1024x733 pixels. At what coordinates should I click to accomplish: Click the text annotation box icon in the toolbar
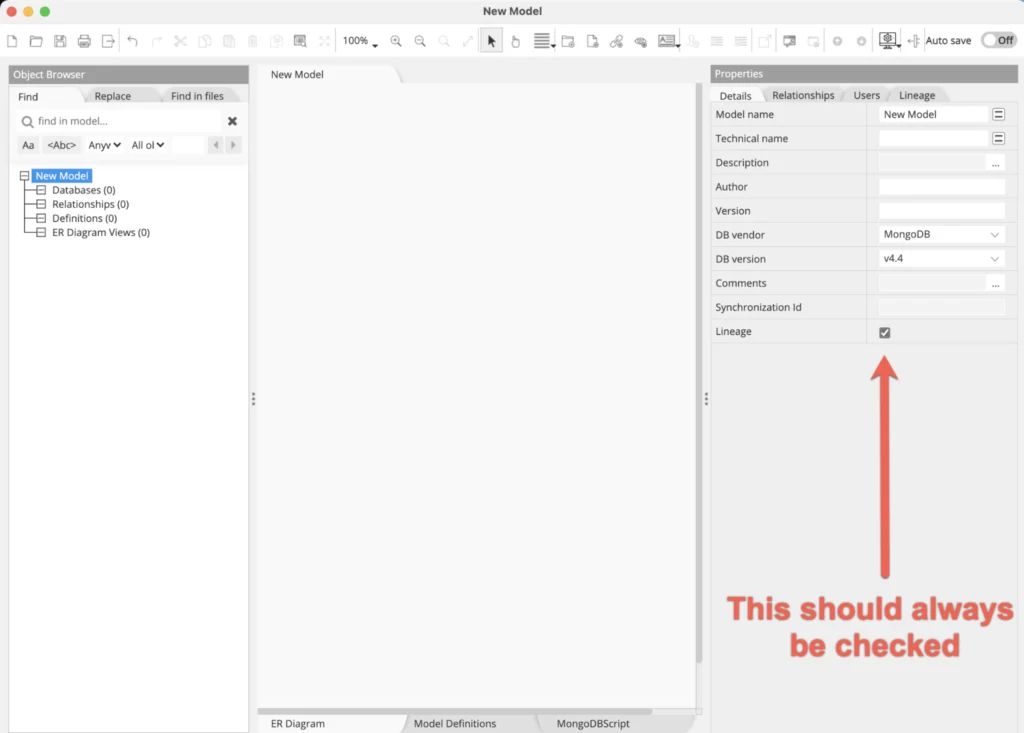pos(667,41)
